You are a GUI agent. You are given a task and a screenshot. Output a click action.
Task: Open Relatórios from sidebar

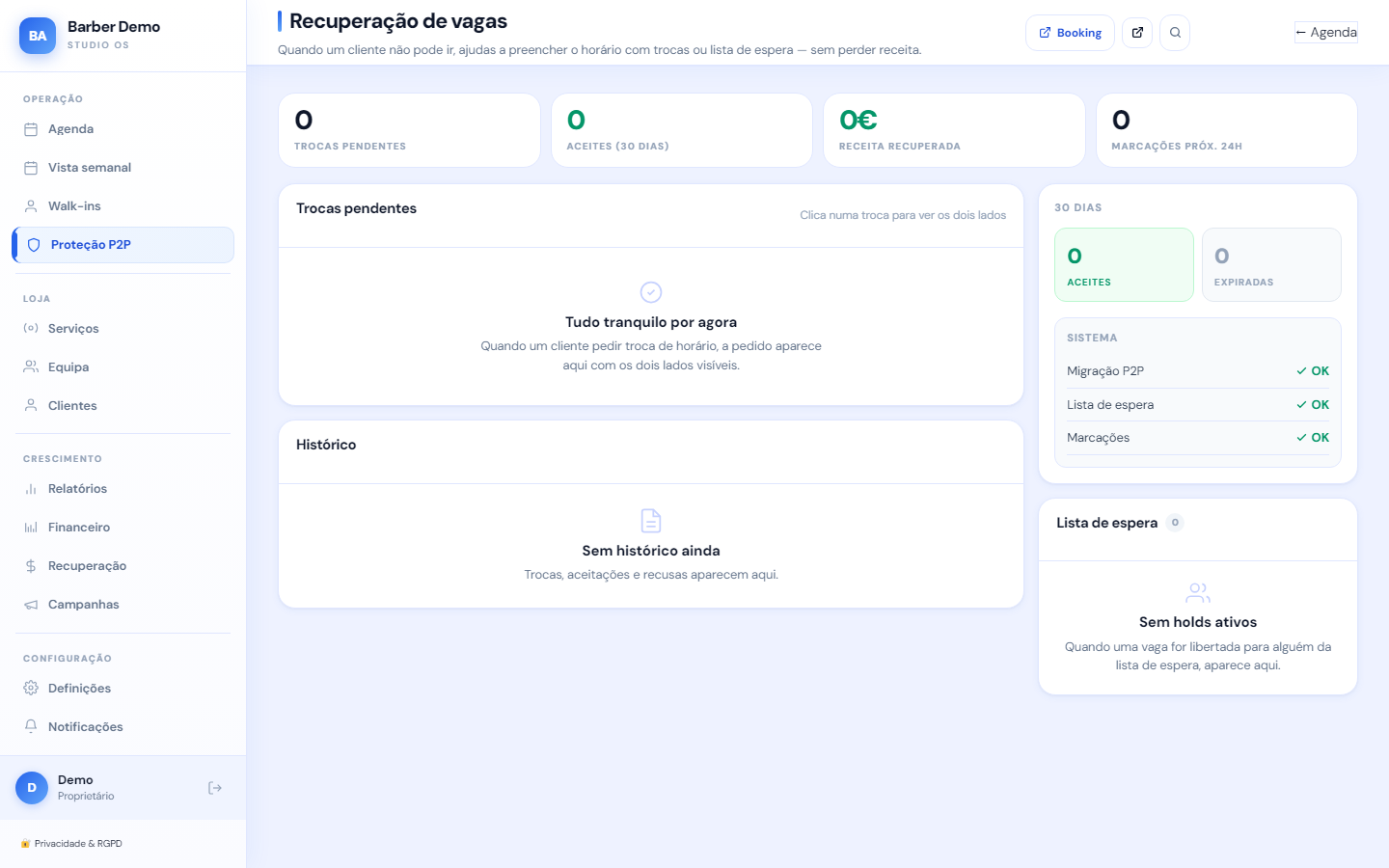pyautogui.click(x=123, y=489)
